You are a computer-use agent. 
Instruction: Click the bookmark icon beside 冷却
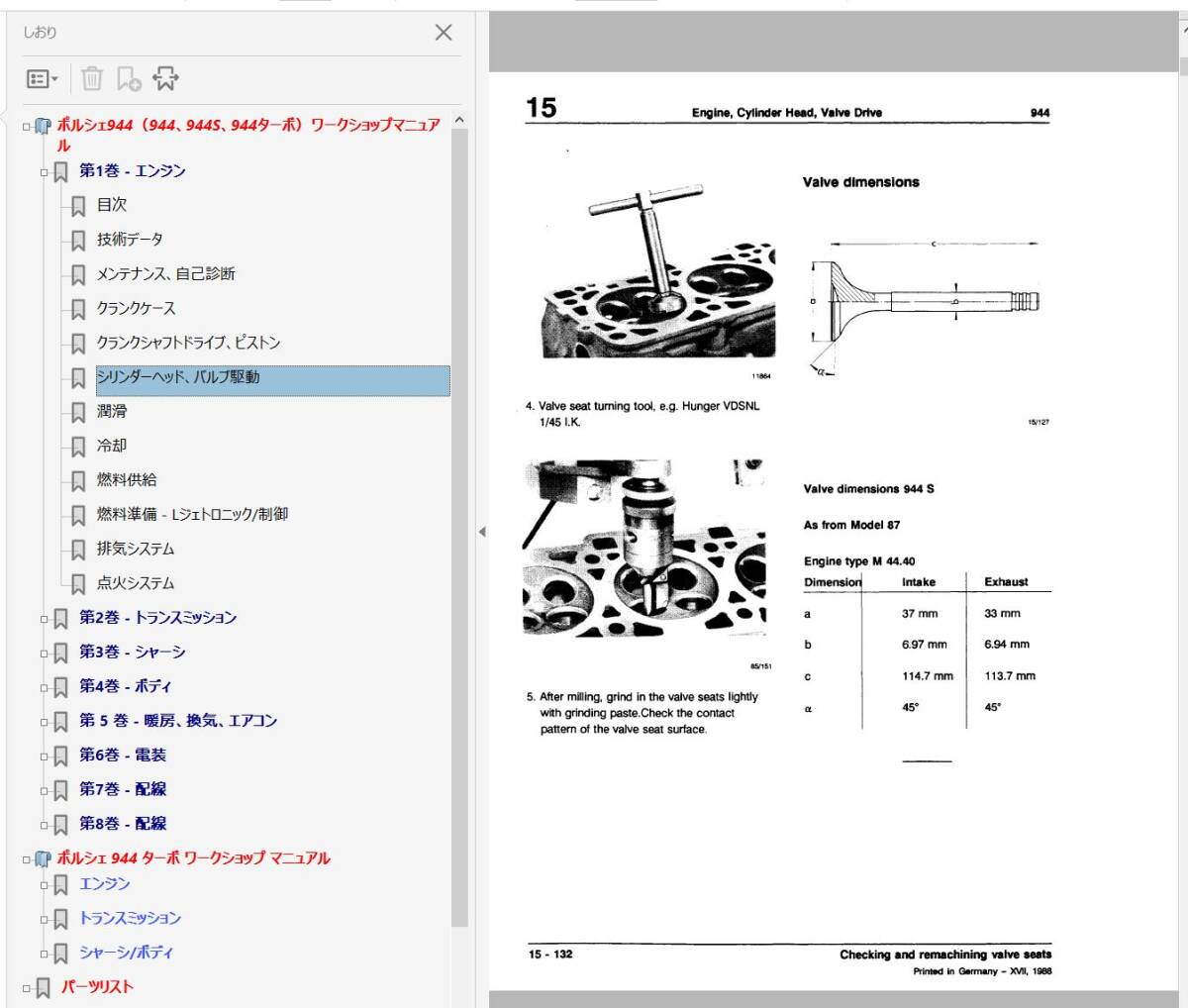click(78, 448)
